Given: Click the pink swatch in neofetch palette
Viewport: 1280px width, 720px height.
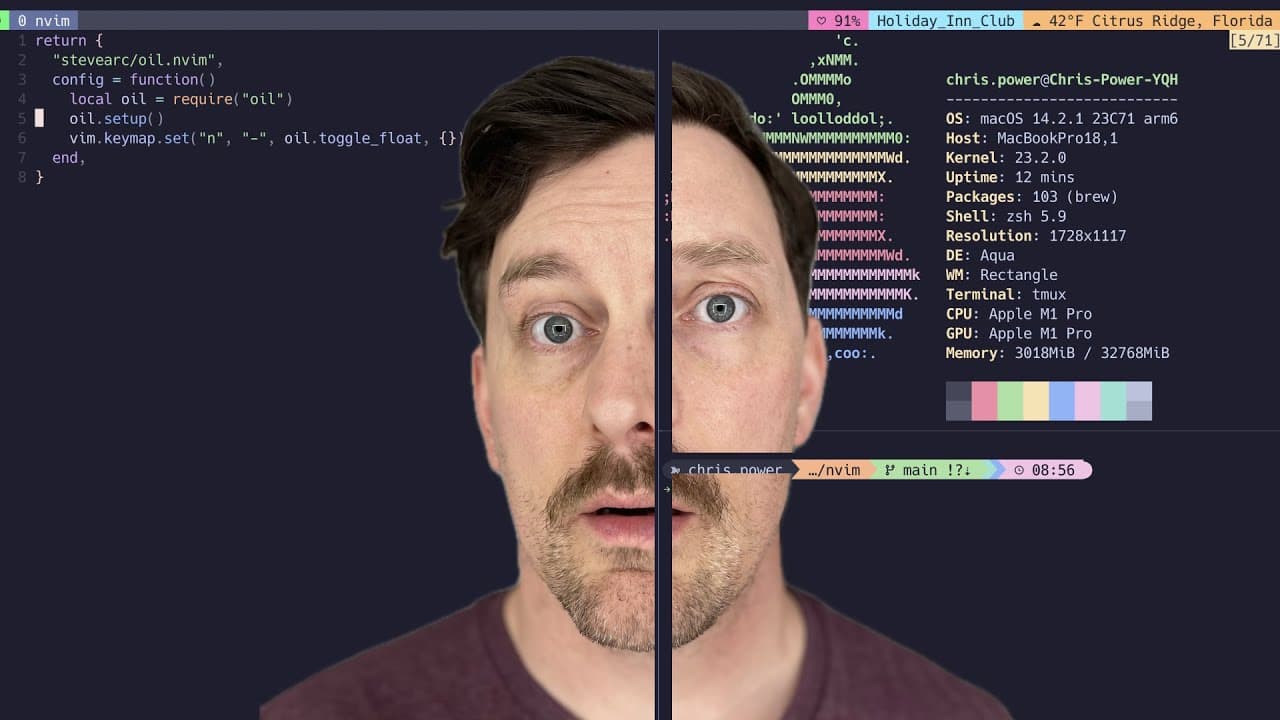Looking at the screenshot, I should (1088, 401).
